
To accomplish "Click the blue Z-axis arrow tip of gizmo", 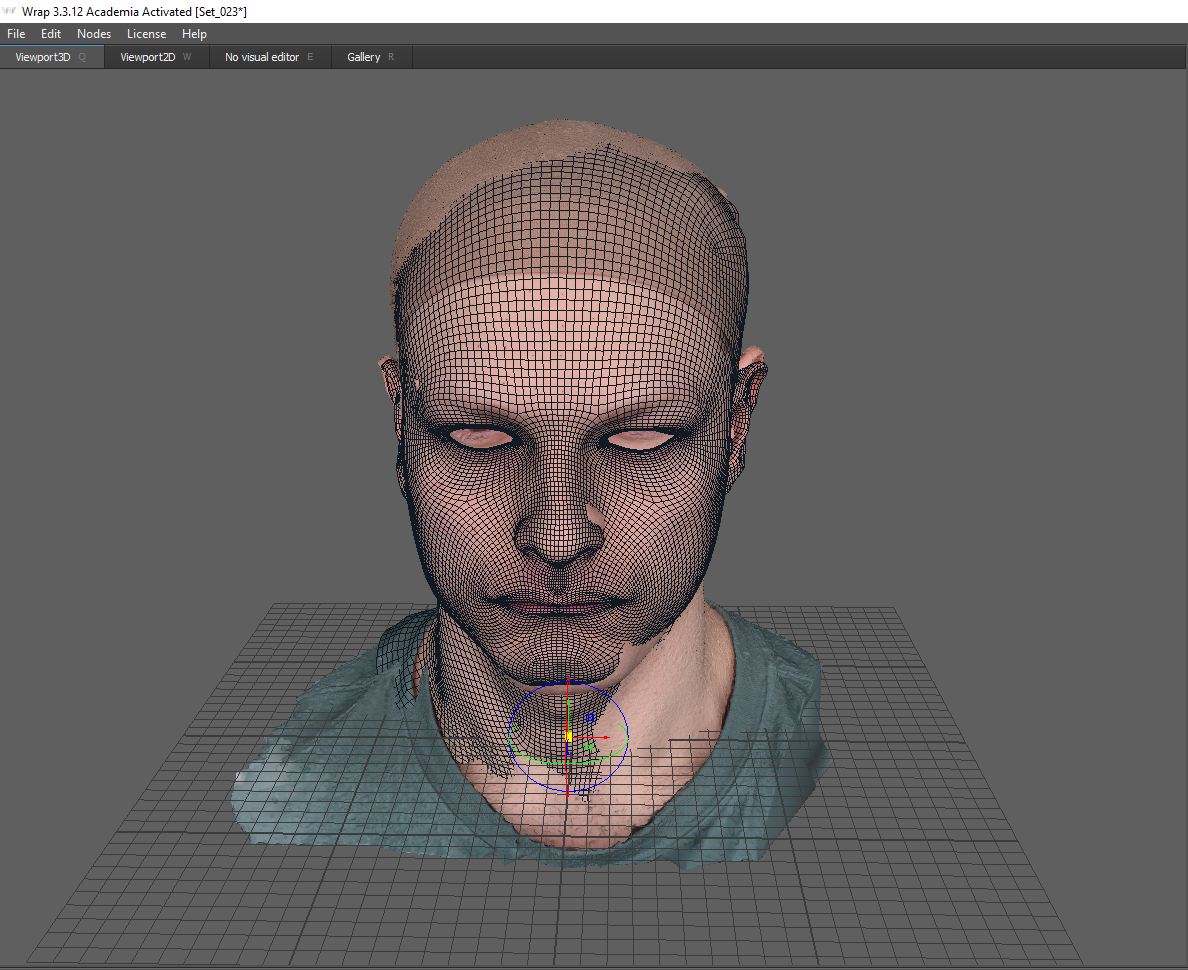I will 568,754.
